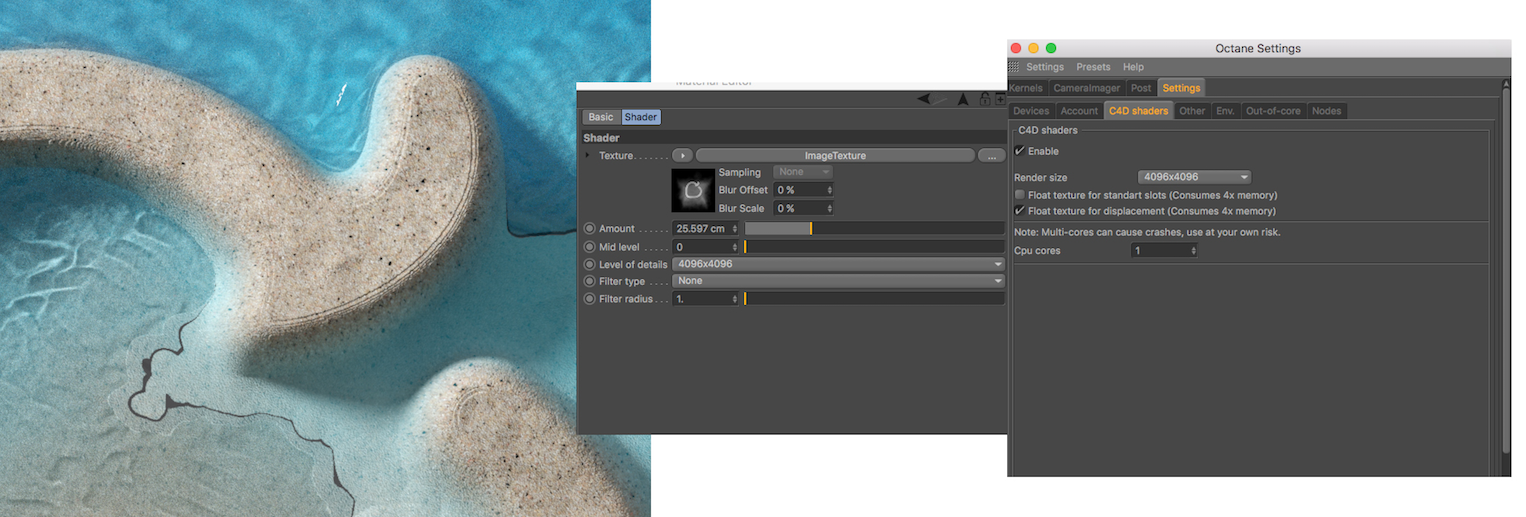
Task: Switch to the Out-of-core sub-tab
Action: [x=1273, y=111]
